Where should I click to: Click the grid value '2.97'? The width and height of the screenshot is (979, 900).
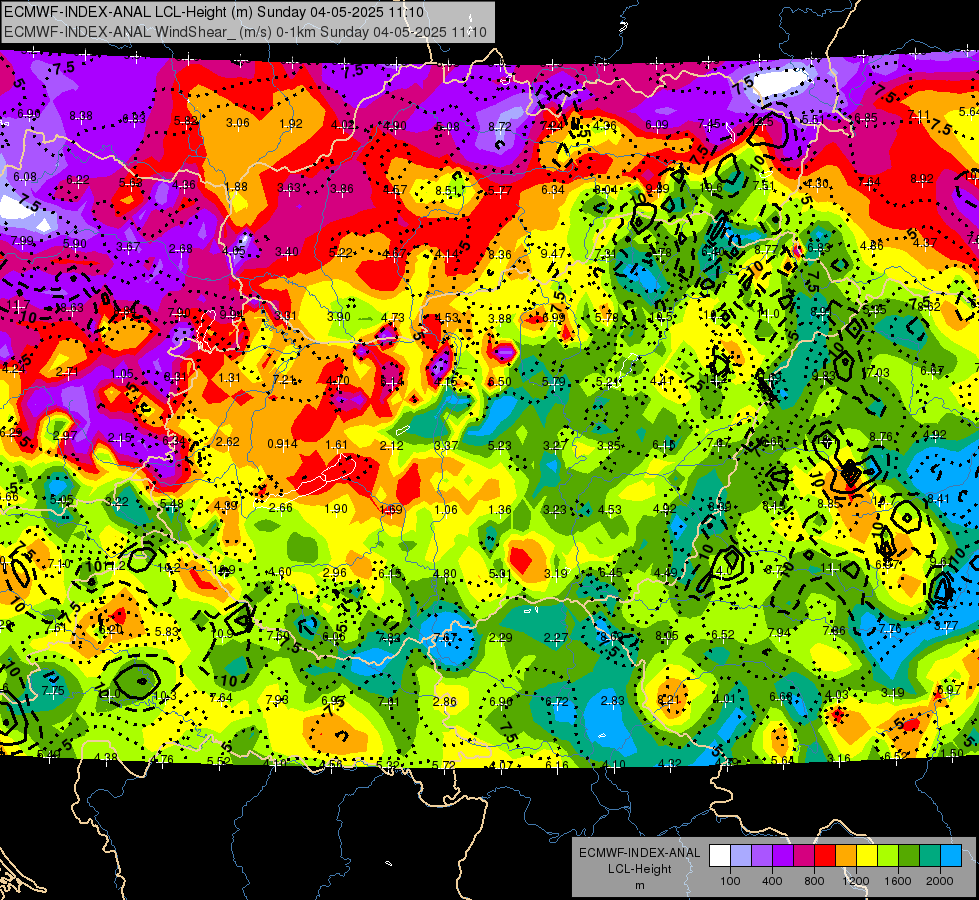tap(65, 435)
